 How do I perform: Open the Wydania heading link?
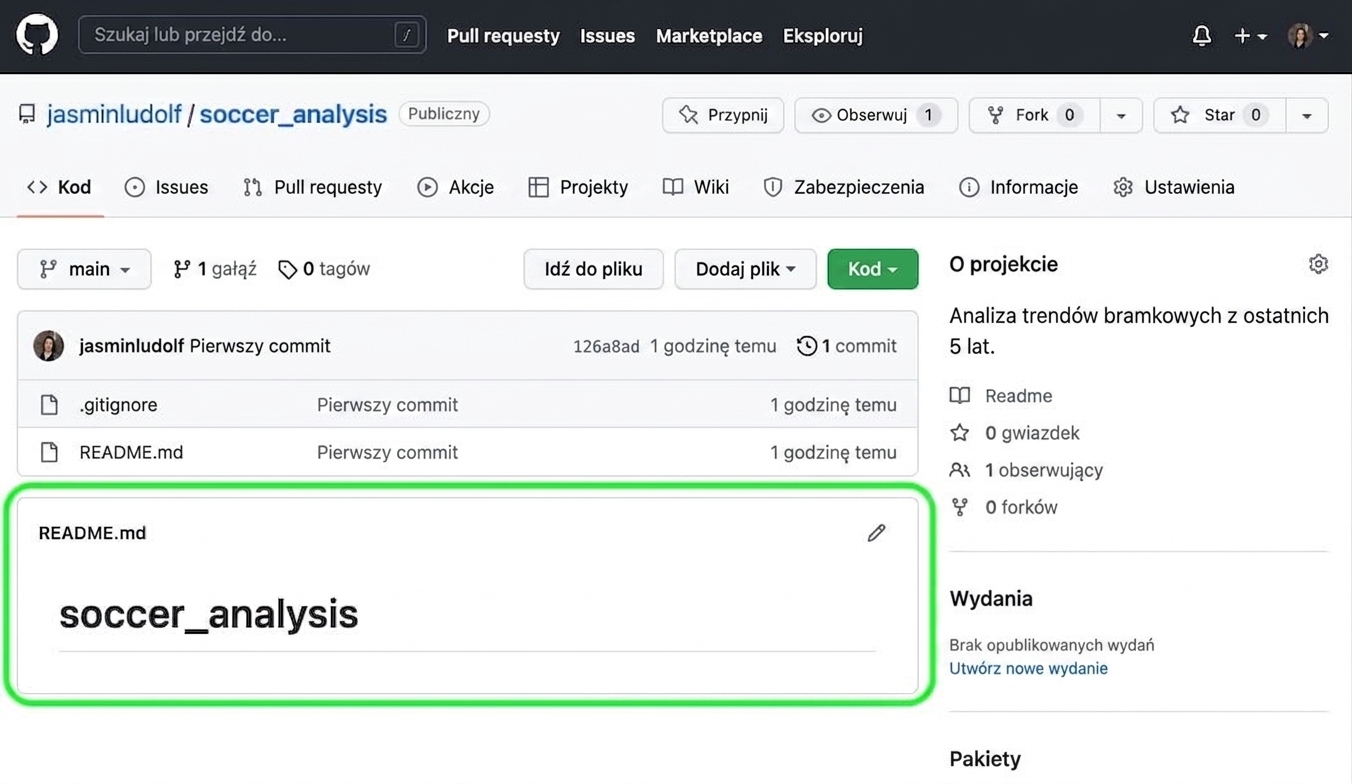[991, 599]
